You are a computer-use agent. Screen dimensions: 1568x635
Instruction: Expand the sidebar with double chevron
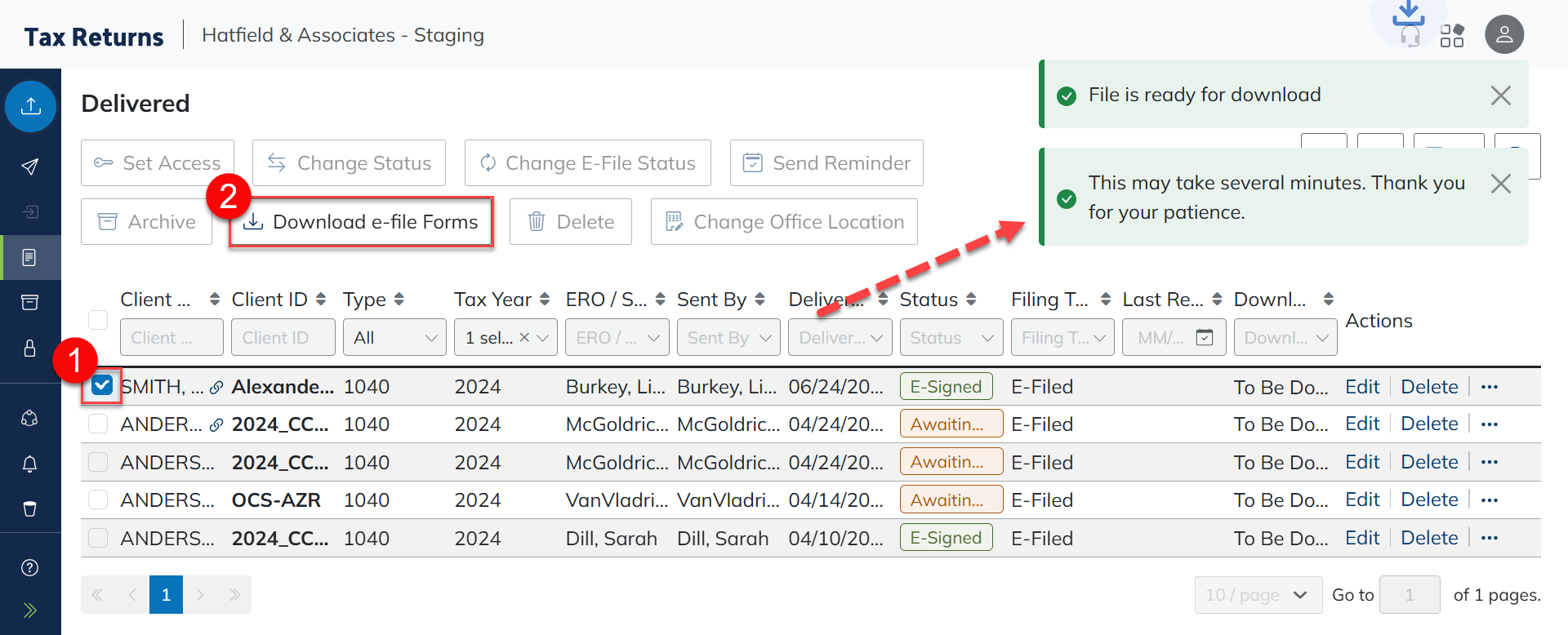[x=30, y=611]
